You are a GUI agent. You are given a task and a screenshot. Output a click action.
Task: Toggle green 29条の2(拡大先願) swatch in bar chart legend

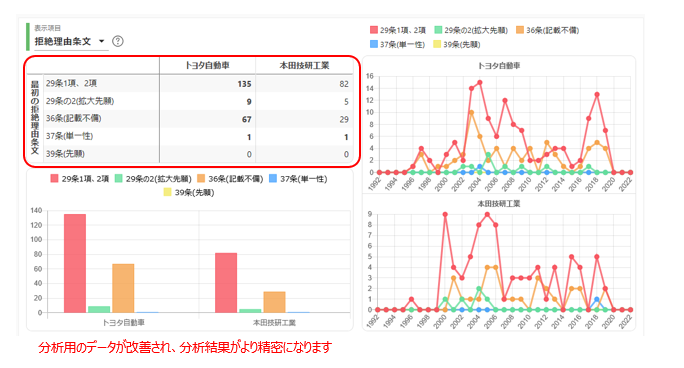click(119, 178)
